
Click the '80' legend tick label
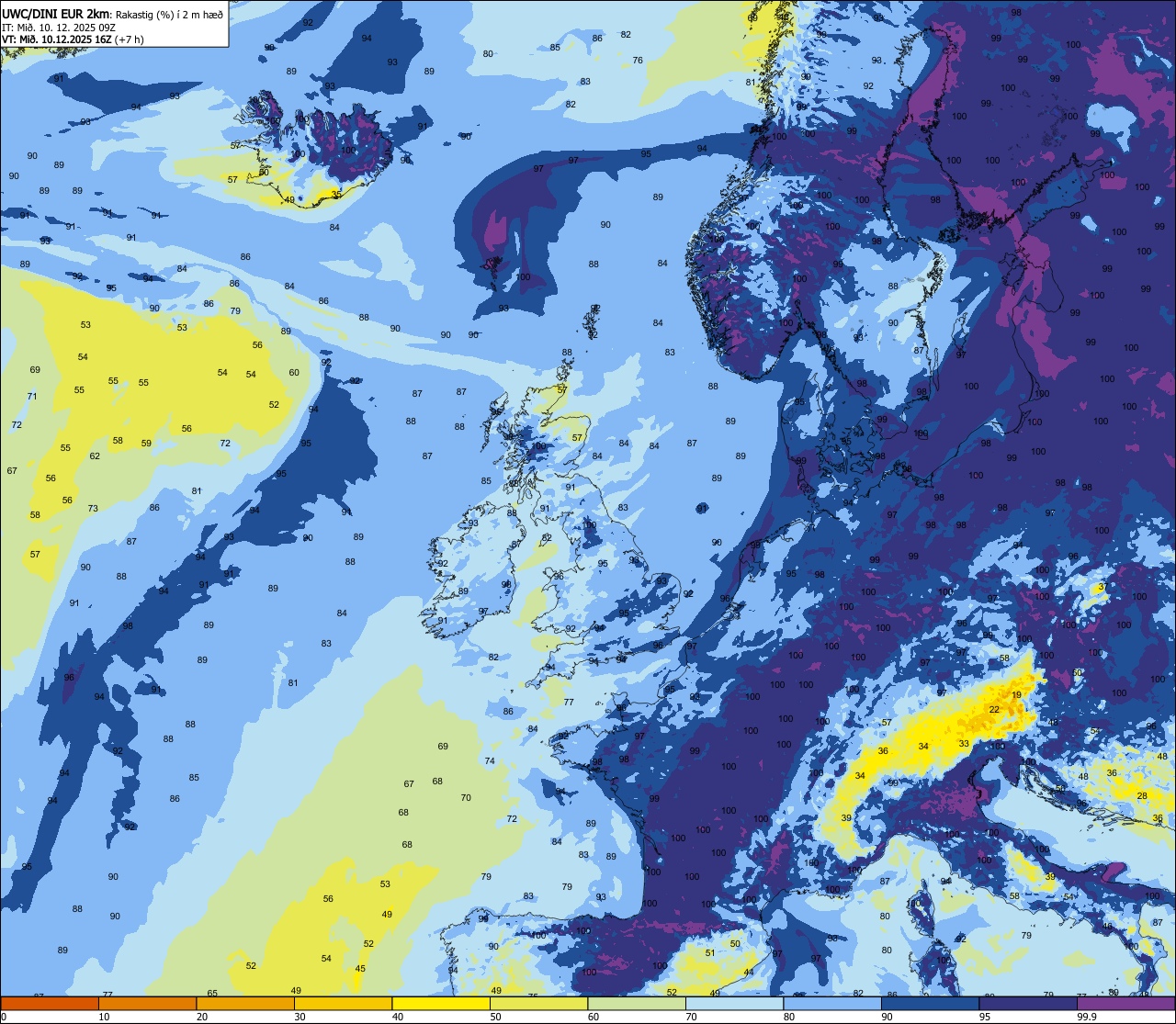(x=789, y=1017)
